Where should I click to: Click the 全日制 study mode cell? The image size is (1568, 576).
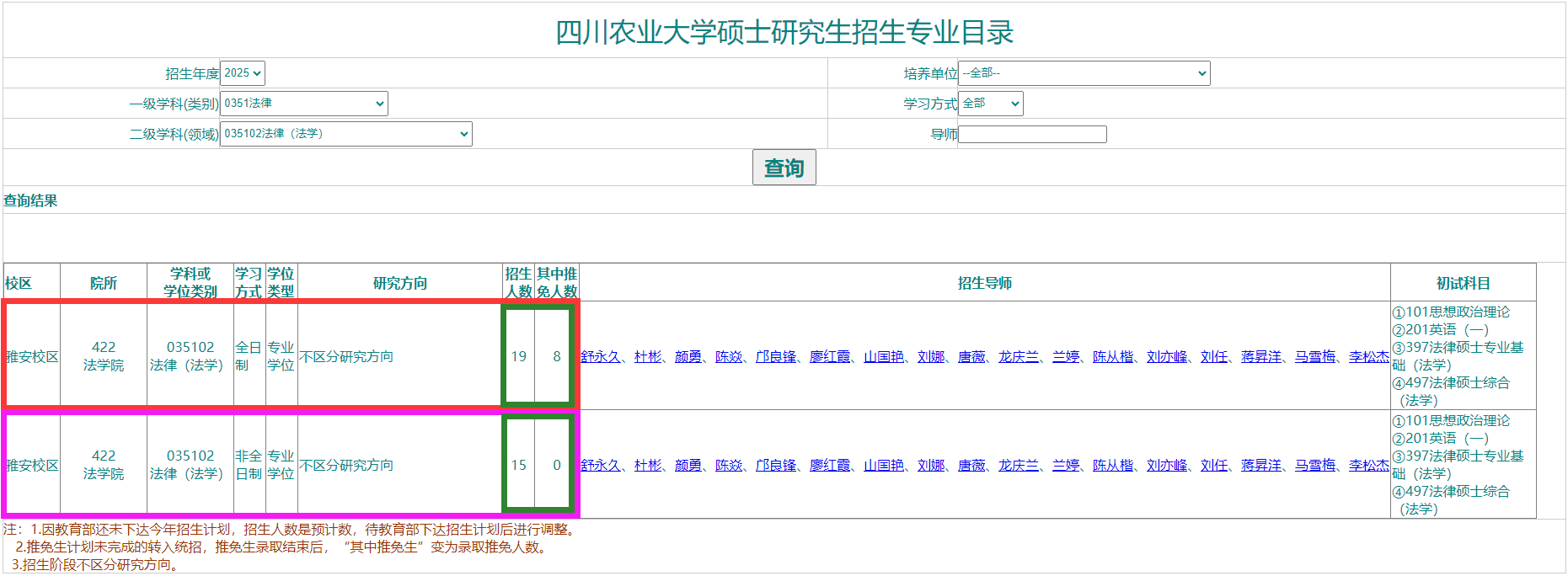coord(249,356)
